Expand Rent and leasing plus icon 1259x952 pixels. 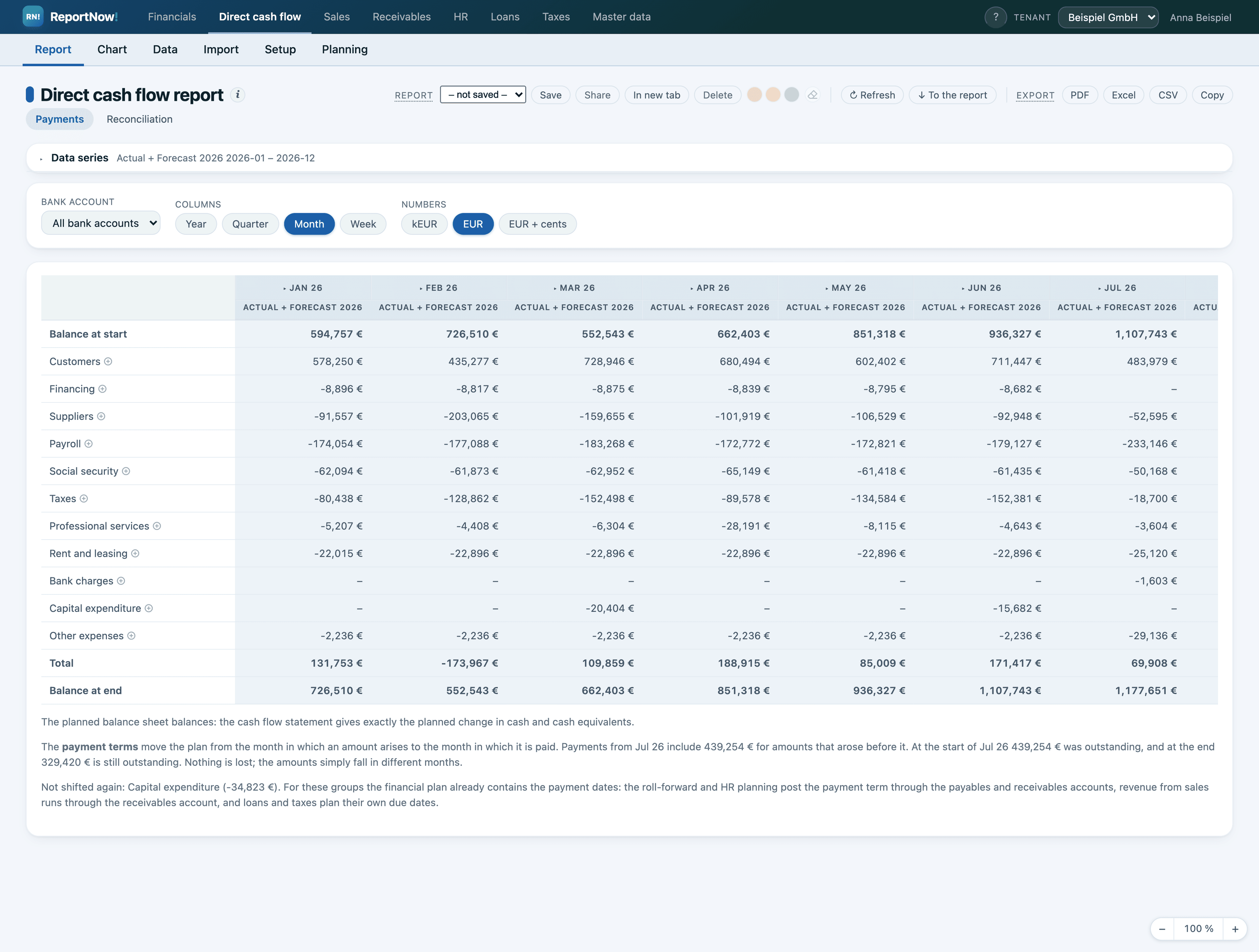135,553
